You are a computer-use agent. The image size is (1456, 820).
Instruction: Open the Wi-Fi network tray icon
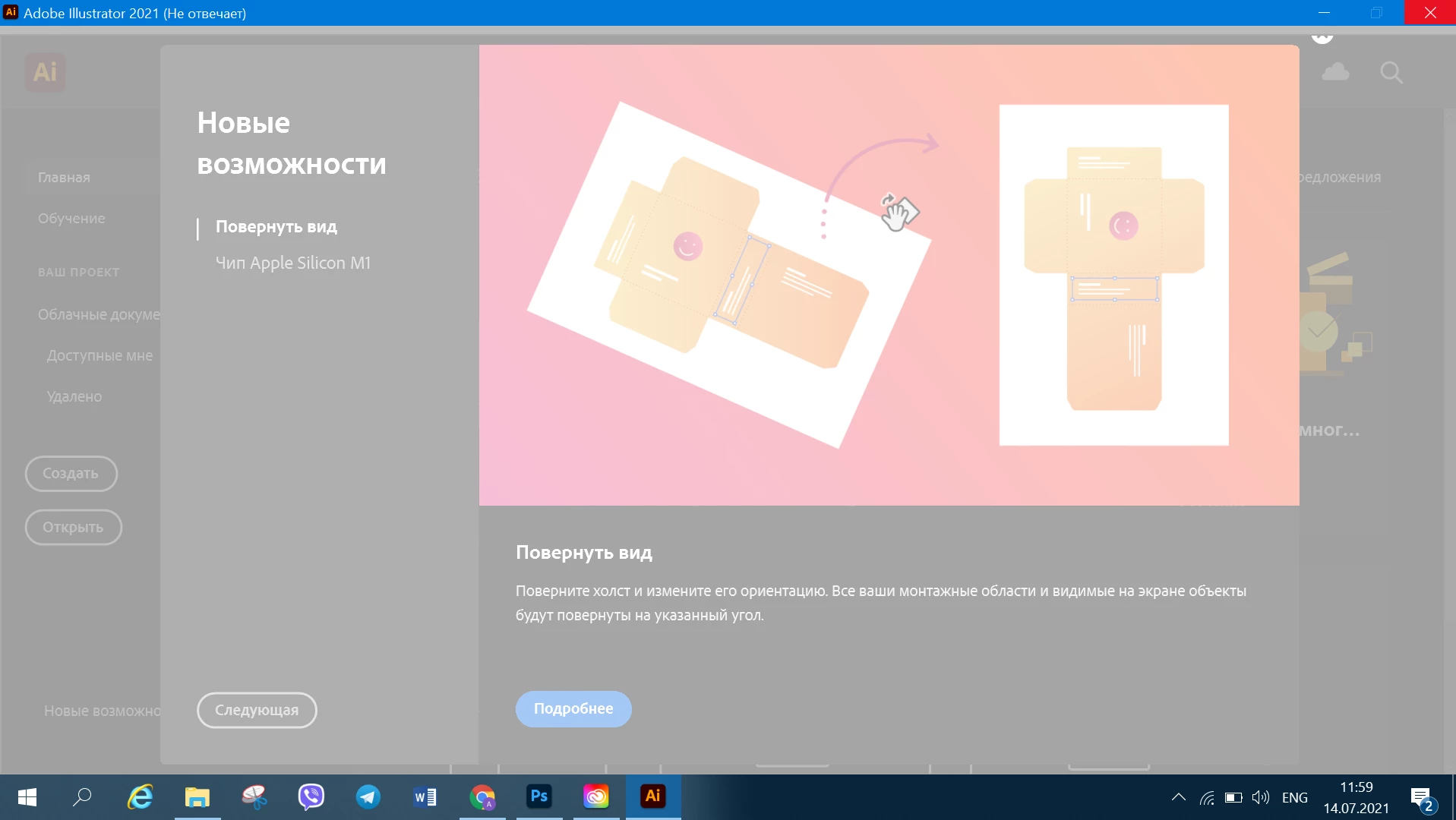tap(1207, 797)
